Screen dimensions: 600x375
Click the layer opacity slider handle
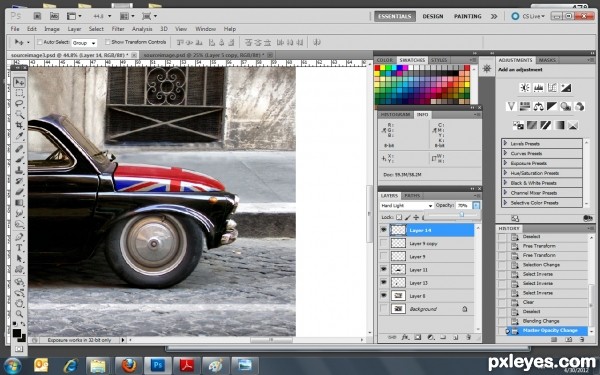(462, 215)
